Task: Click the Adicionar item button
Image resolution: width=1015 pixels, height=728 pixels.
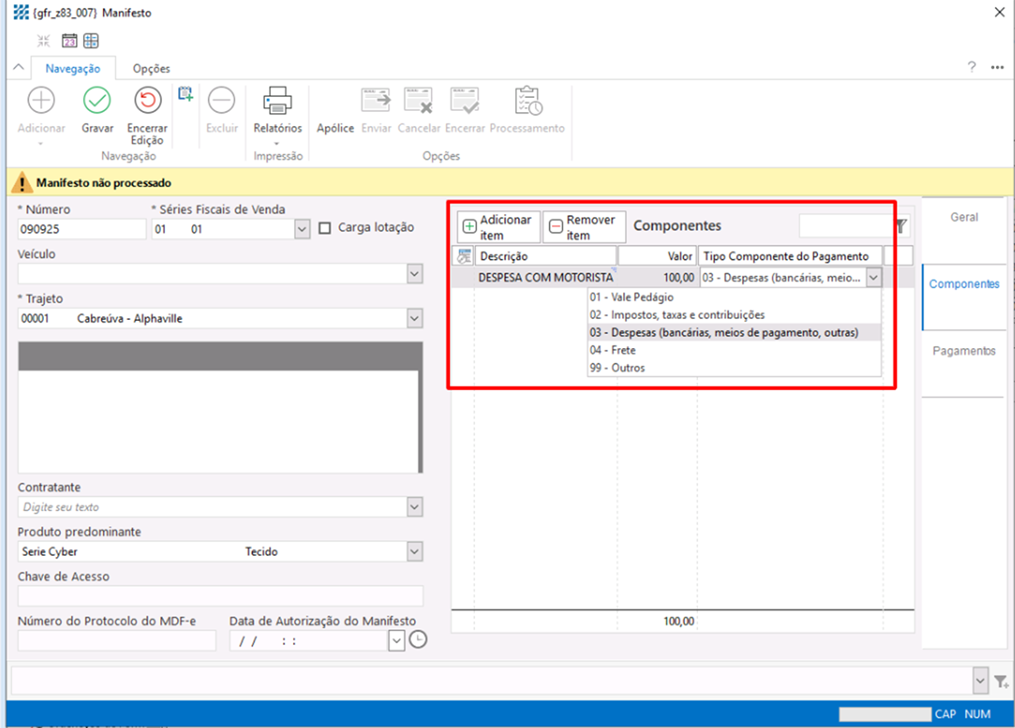Action: 498,227
